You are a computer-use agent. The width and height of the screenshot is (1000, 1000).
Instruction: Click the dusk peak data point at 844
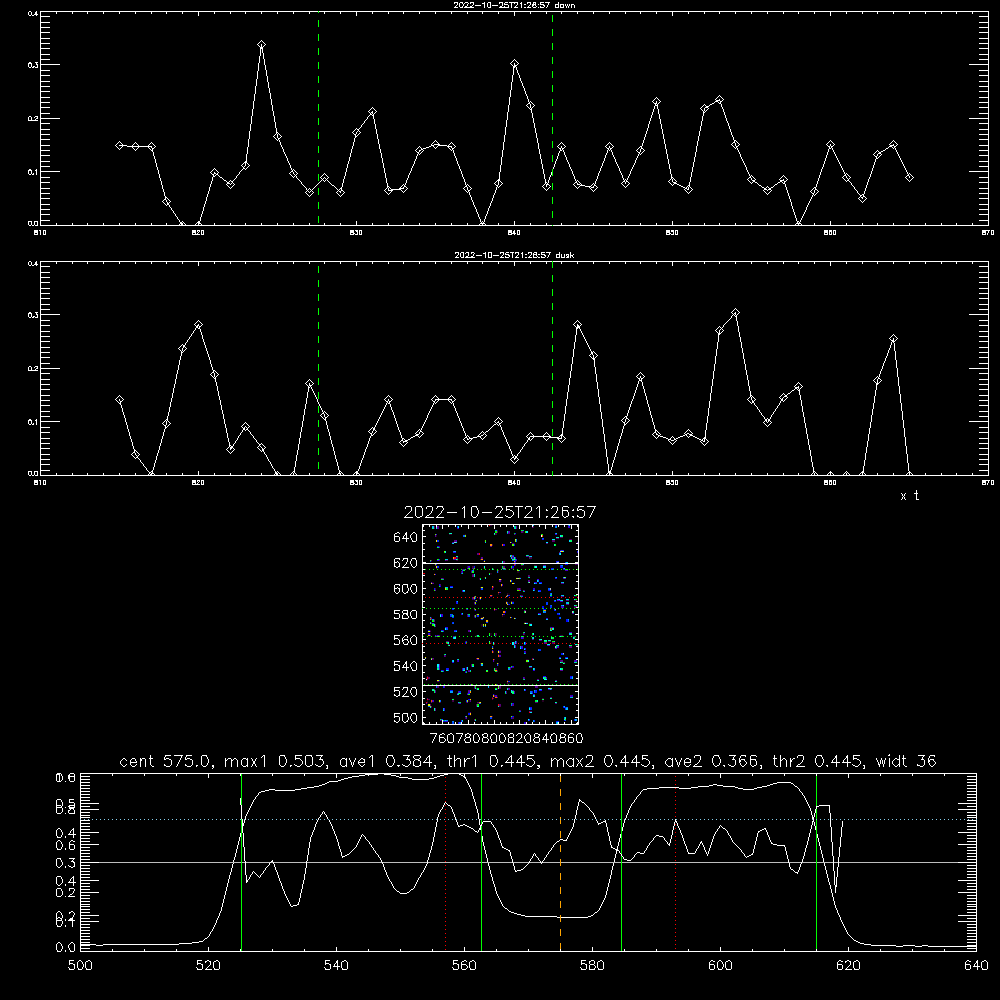pos(578,325)
